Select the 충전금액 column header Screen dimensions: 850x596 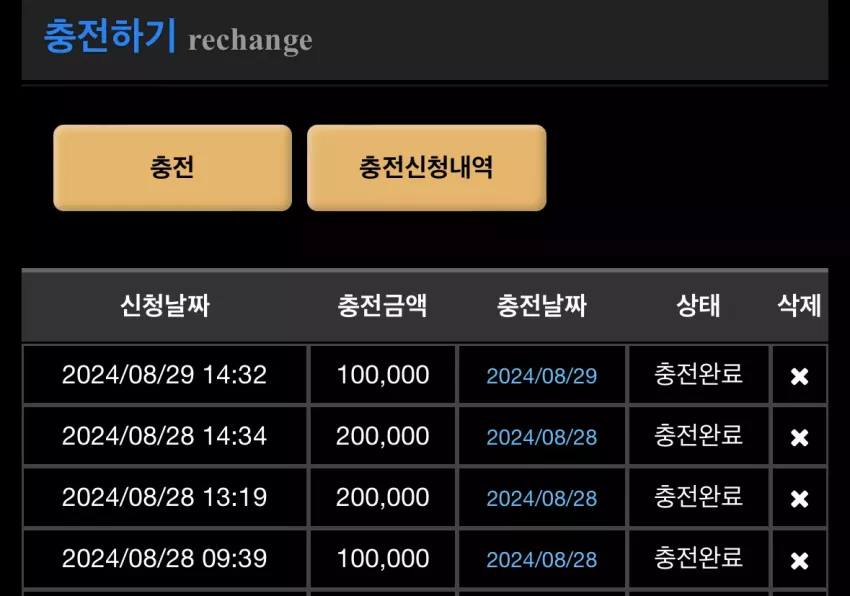[382, 305]
